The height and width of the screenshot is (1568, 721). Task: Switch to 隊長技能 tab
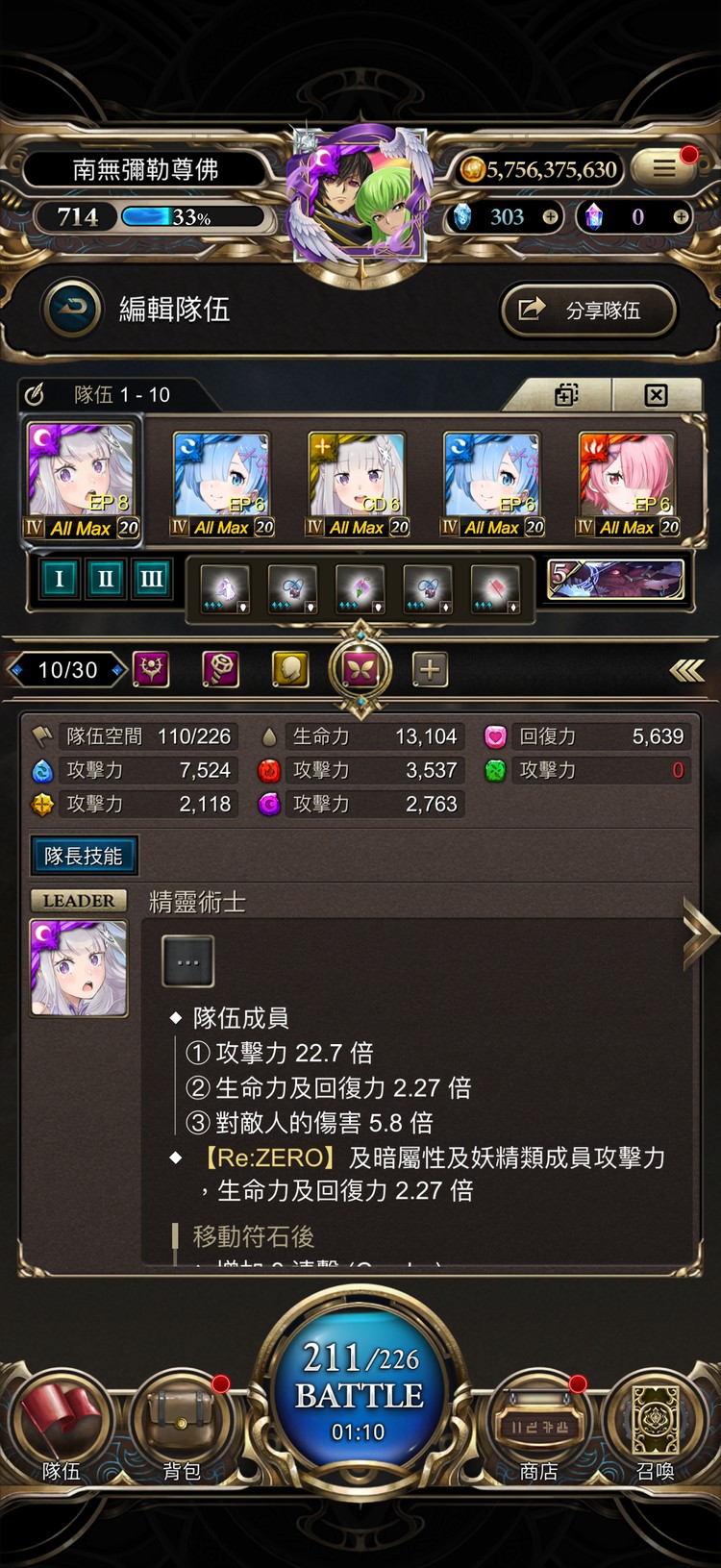click(84, 856)
